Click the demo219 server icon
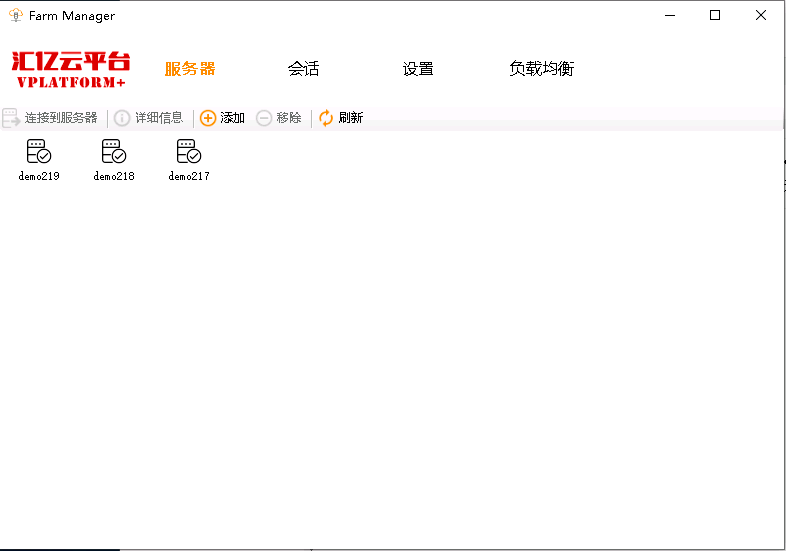The image size is (786, 551). click(39, 152)
